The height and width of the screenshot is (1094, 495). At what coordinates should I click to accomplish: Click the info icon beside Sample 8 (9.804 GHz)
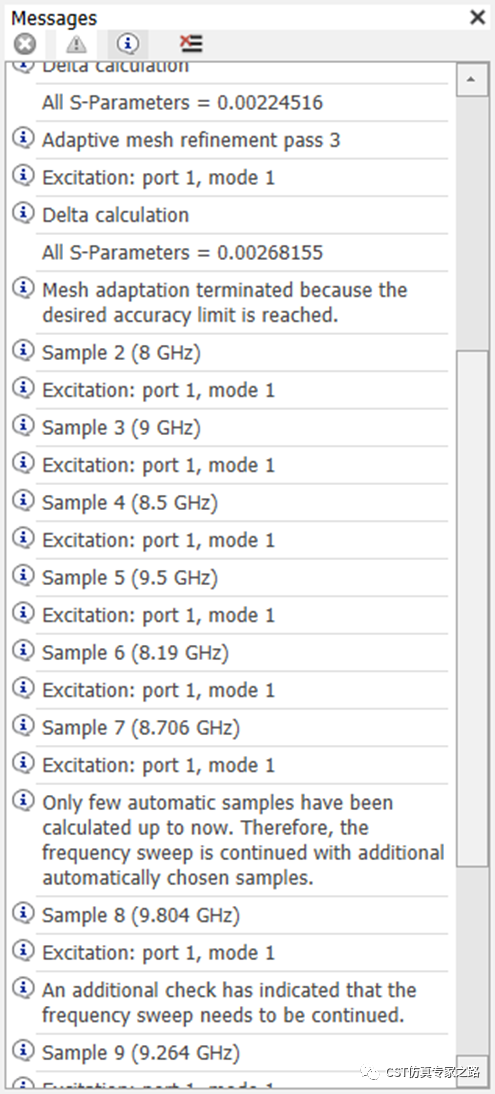point(24,913)
